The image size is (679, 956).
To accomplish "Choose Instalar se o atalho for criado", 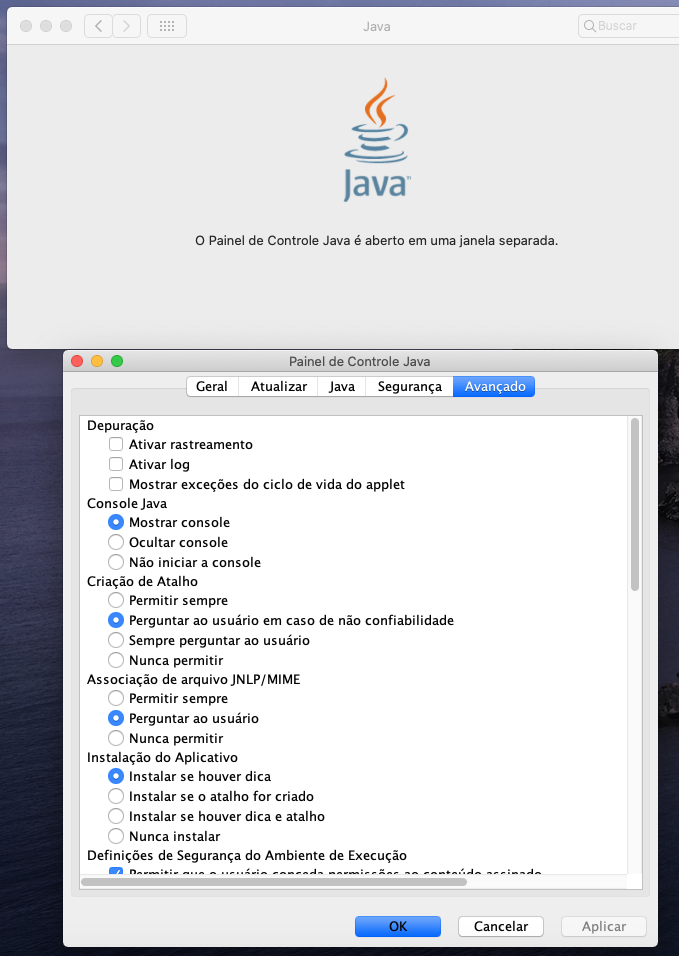I will [x=116, y=796].
